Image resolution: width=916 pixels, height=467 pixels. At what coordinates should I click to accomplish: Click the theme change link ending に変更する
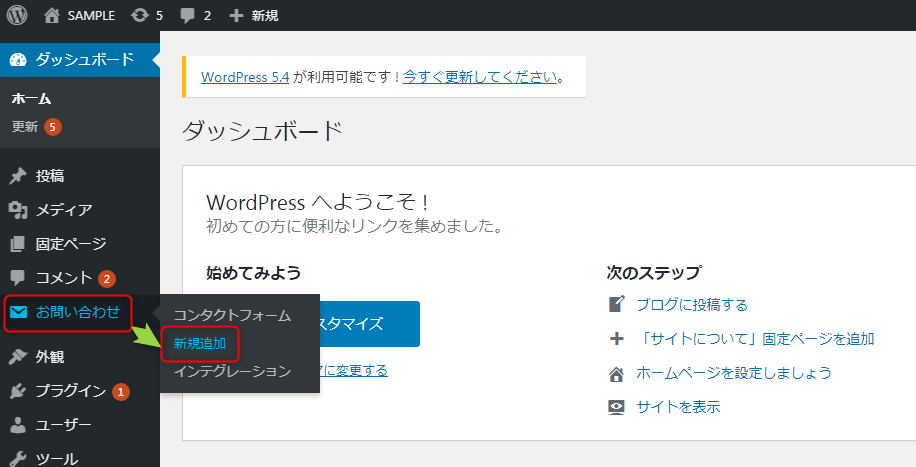pos(354,371)
